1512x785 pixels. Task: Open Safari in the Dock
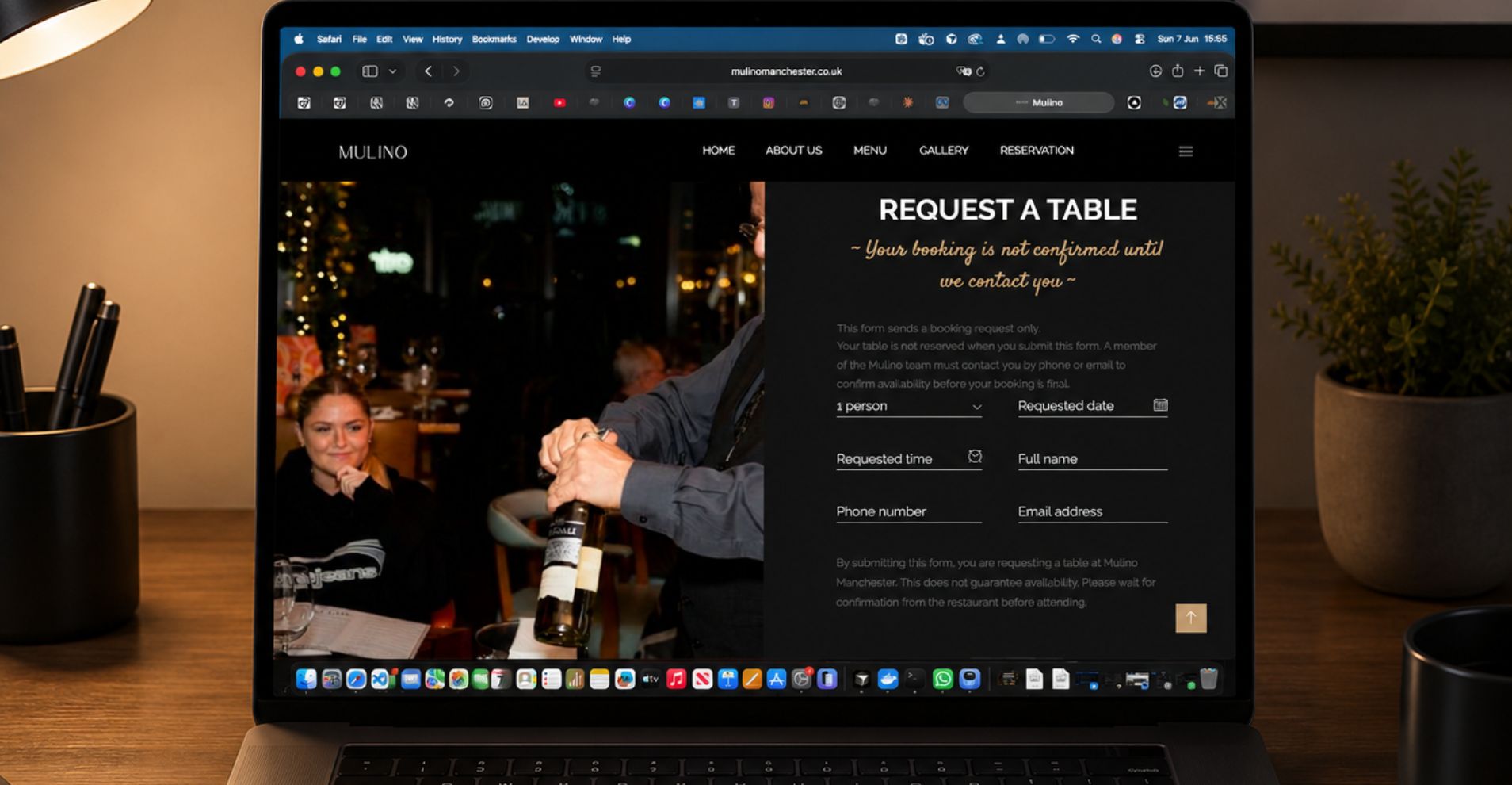coord(357,680)
